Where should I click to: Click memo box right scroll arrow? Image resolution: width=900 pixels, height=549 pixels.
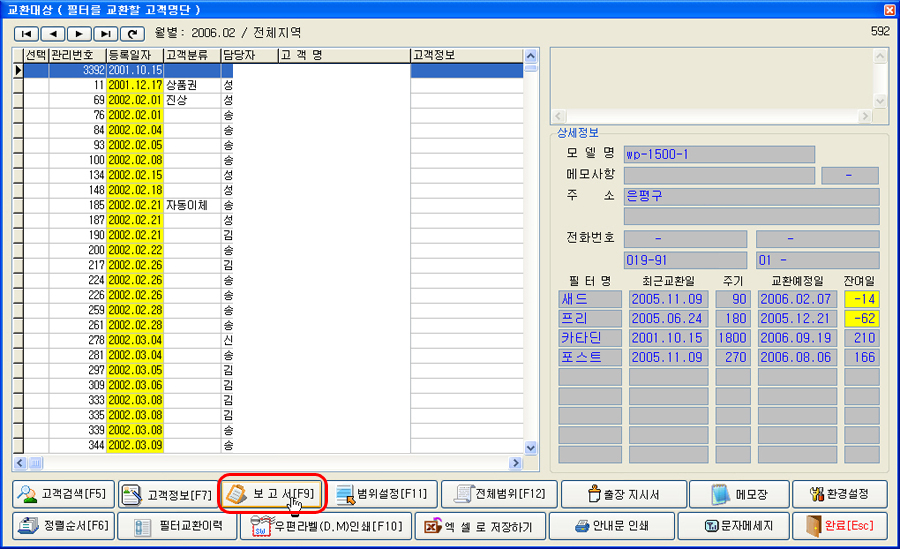(x=865, y=116)
